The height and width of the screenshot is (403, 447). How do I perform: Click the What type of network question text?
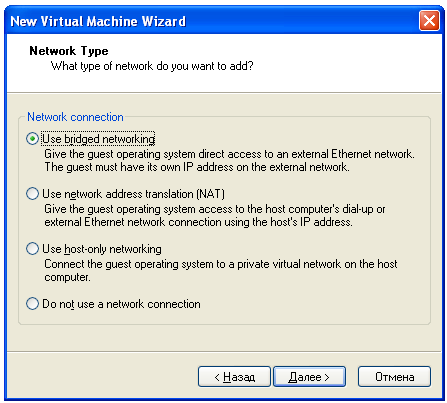pos(152,66)
